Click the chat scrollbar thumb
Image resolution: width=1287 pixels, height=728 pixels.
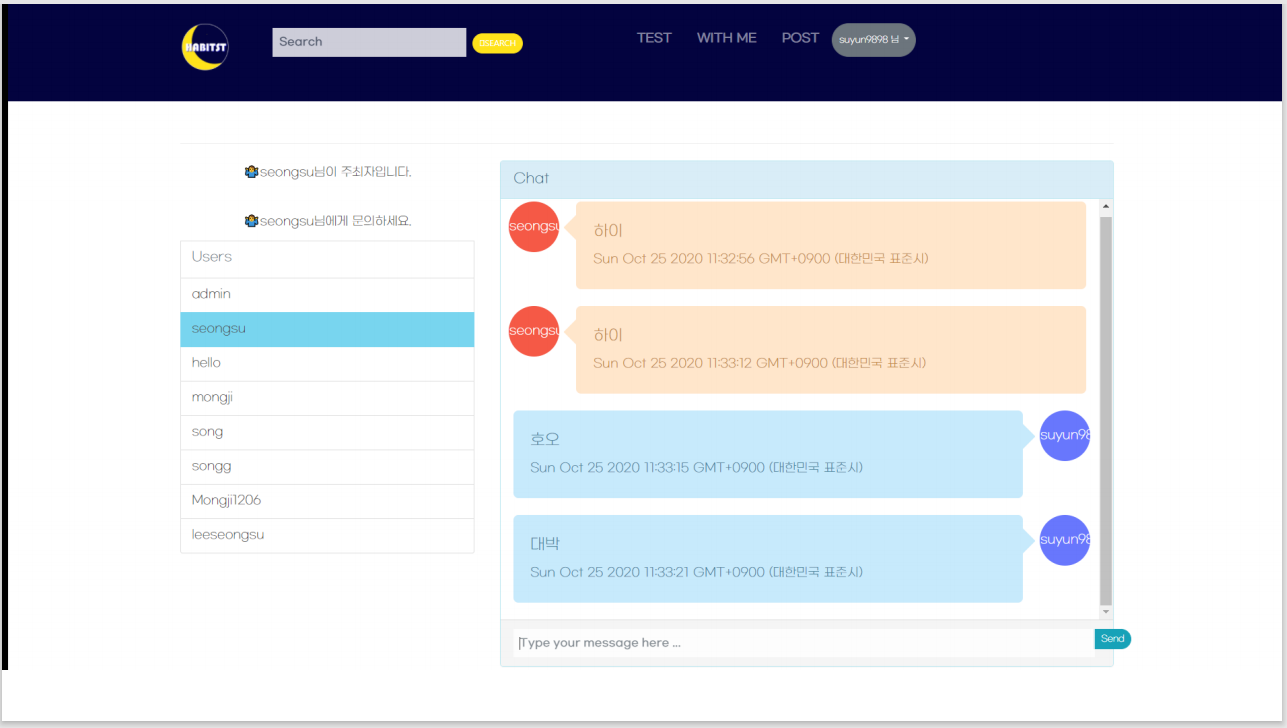click(1106, 410)
